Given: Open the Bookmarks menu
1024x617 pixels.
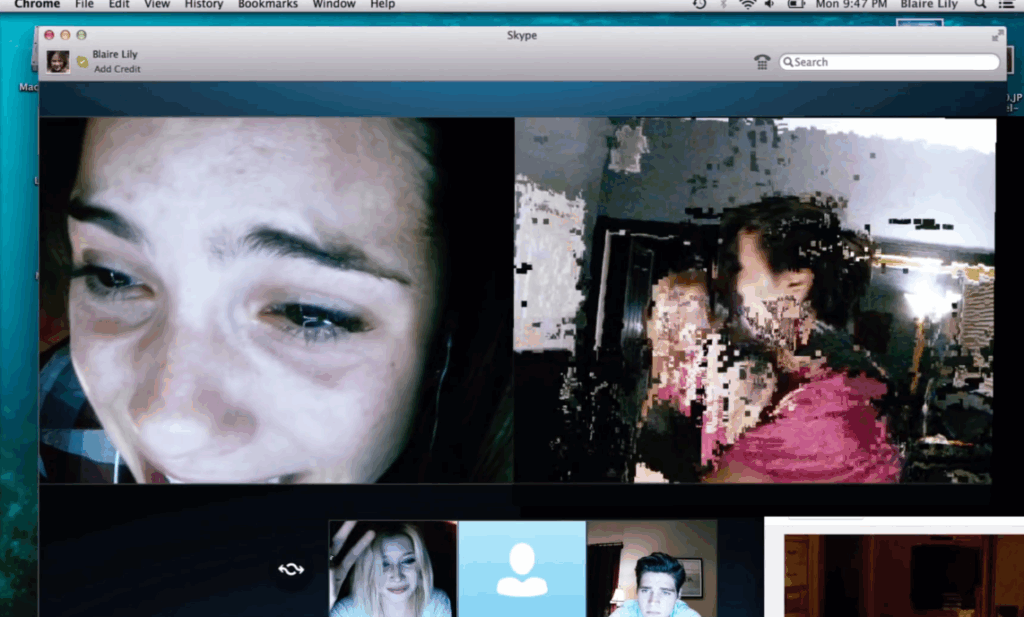Looking at the screenshot, I should click(265, 5).
